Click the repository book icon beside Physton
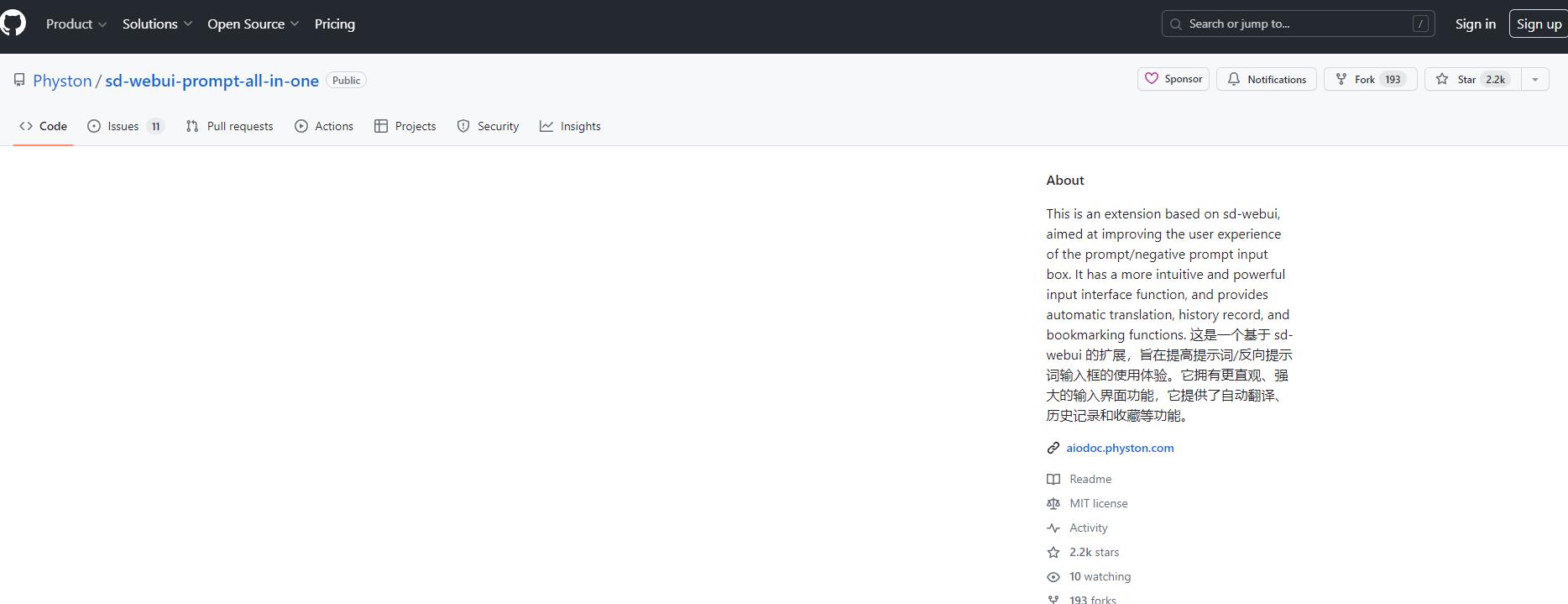The height and width of the screenshot is (604, 1568). click(19, 80)
